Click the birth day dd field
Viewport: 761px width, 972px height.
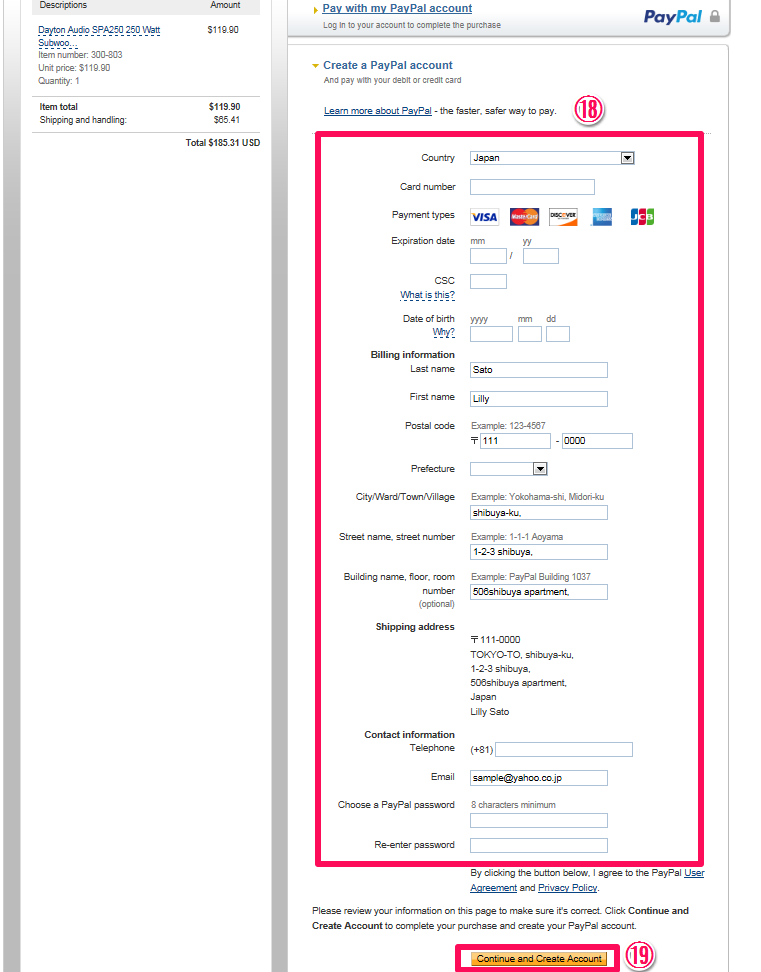click(x=558, y=334)
